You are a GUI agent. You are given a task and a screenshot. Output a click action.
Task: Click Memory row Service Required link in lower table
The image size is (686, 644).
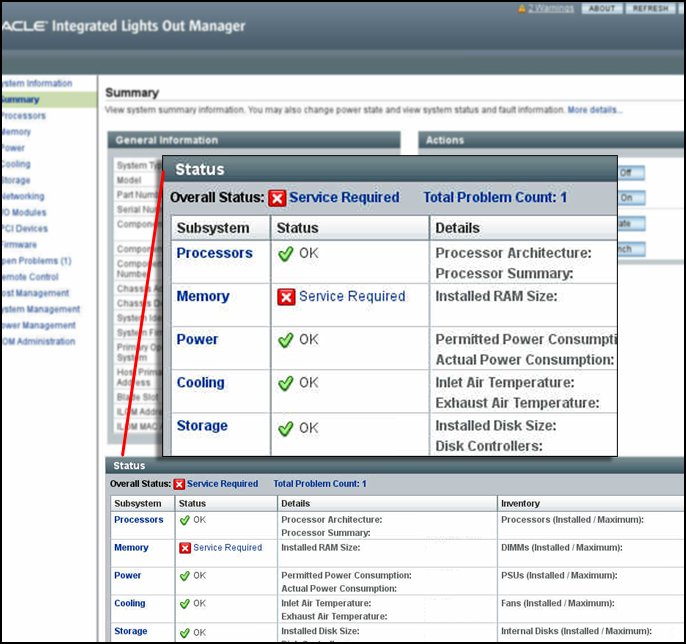click(228, 548)
